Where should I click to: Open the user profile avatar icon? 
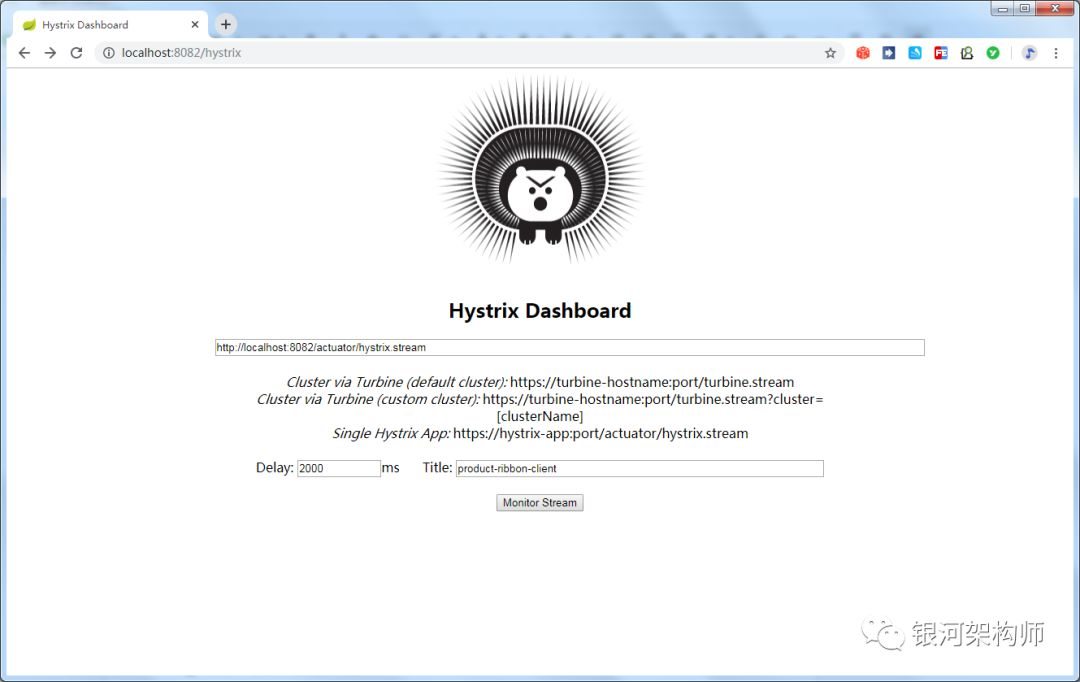[1029, 53]
